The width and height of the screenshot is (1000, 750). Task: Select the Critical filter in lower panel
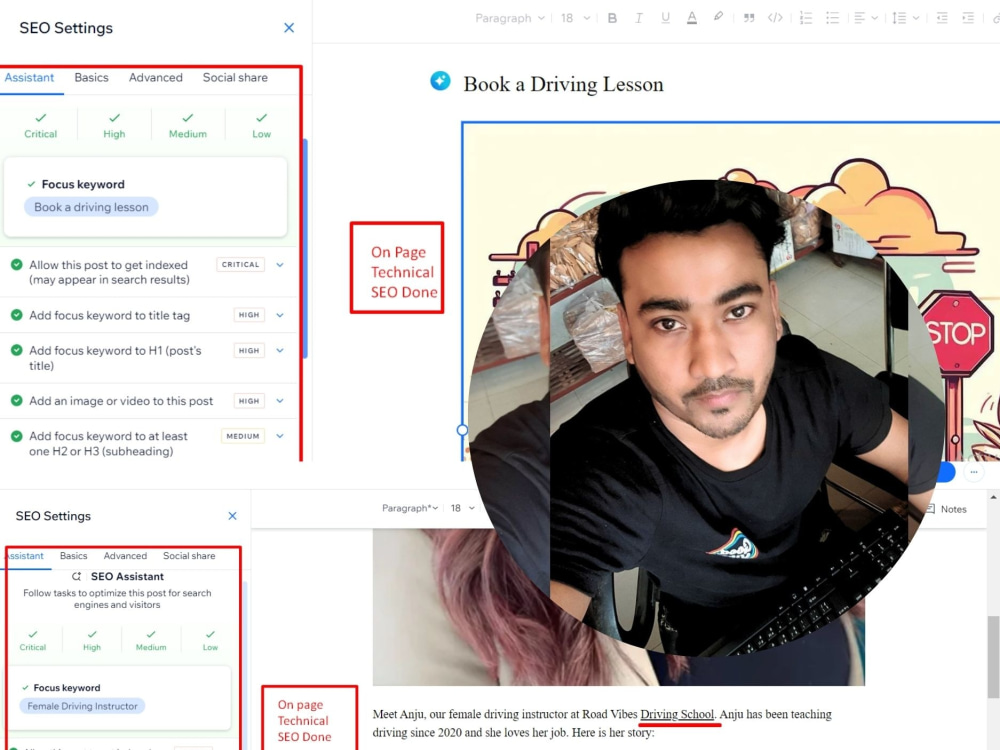click(33, 640)
